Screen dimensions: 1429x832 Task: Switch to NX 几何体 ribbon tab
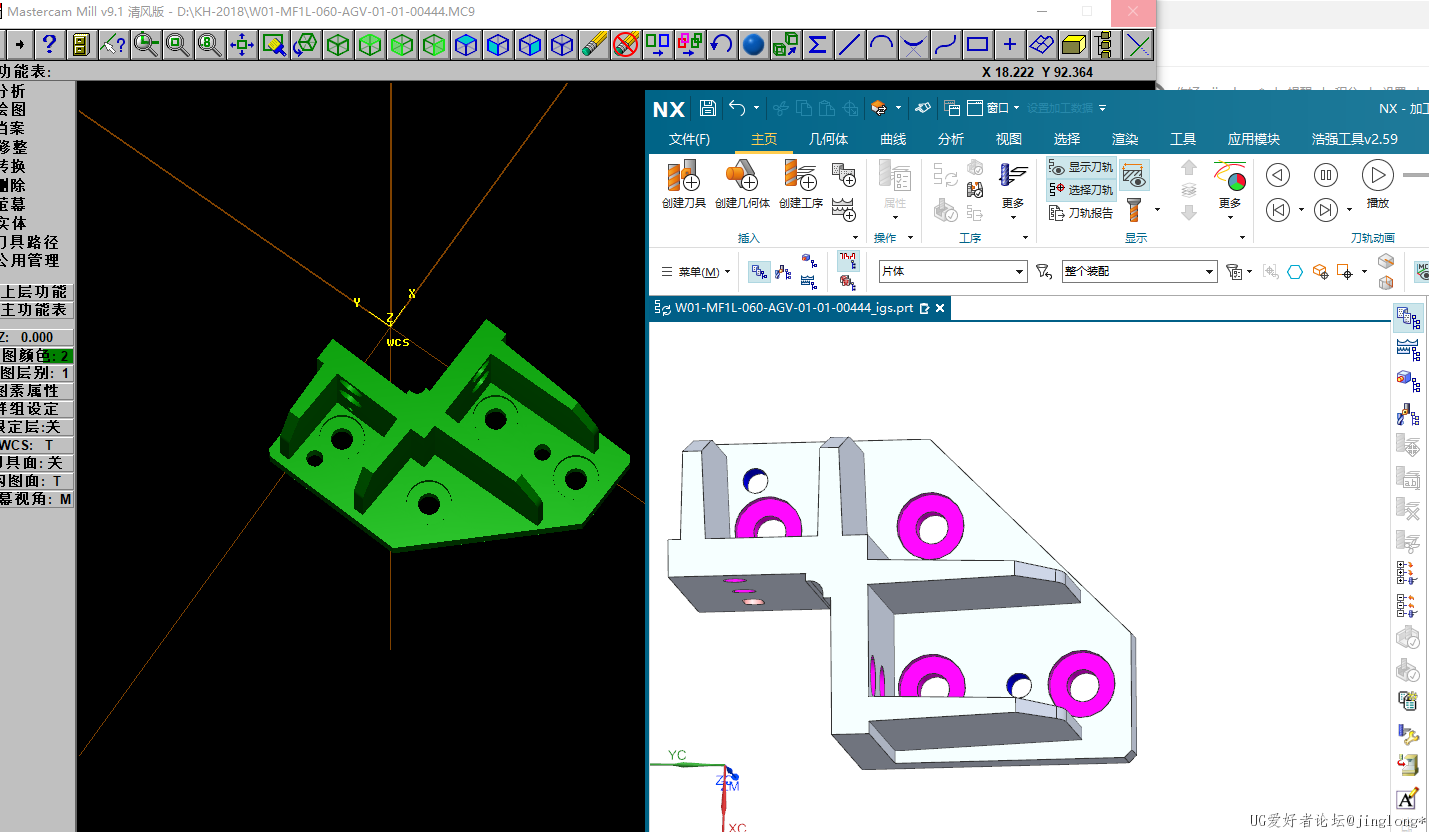pos(828,139)
